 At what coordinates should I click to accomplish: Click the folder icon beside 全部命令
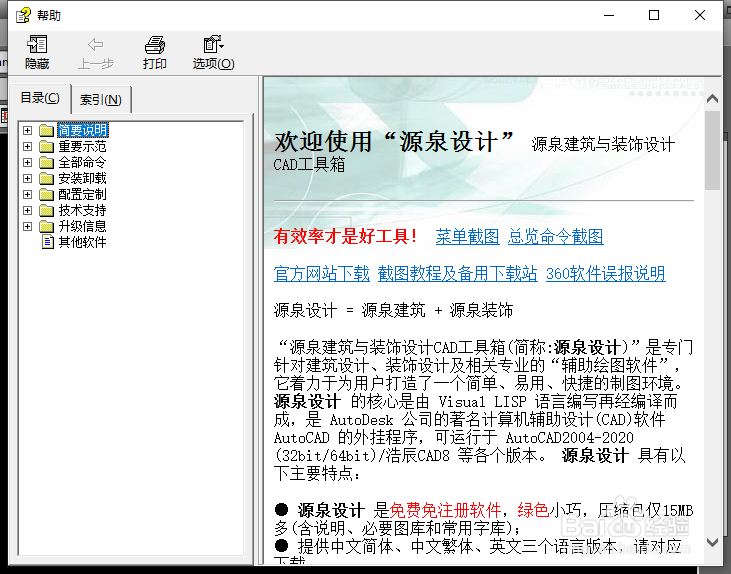coord(46,162)
